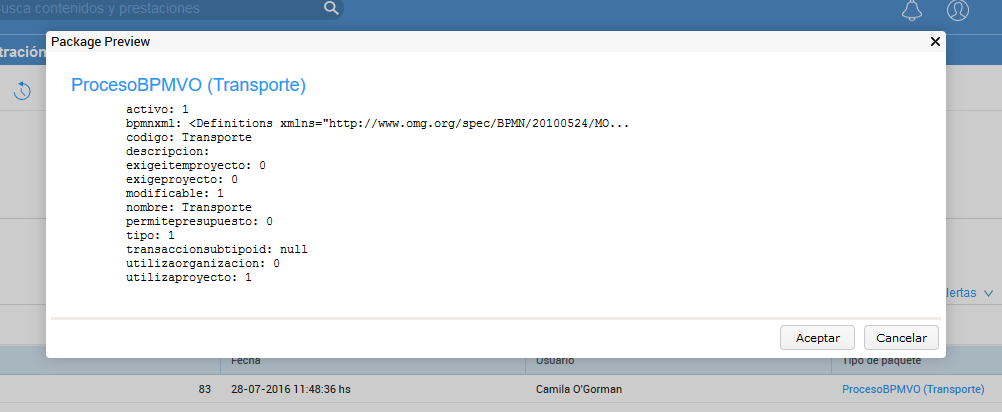Click the search magnifier icon

click(331, 9)
